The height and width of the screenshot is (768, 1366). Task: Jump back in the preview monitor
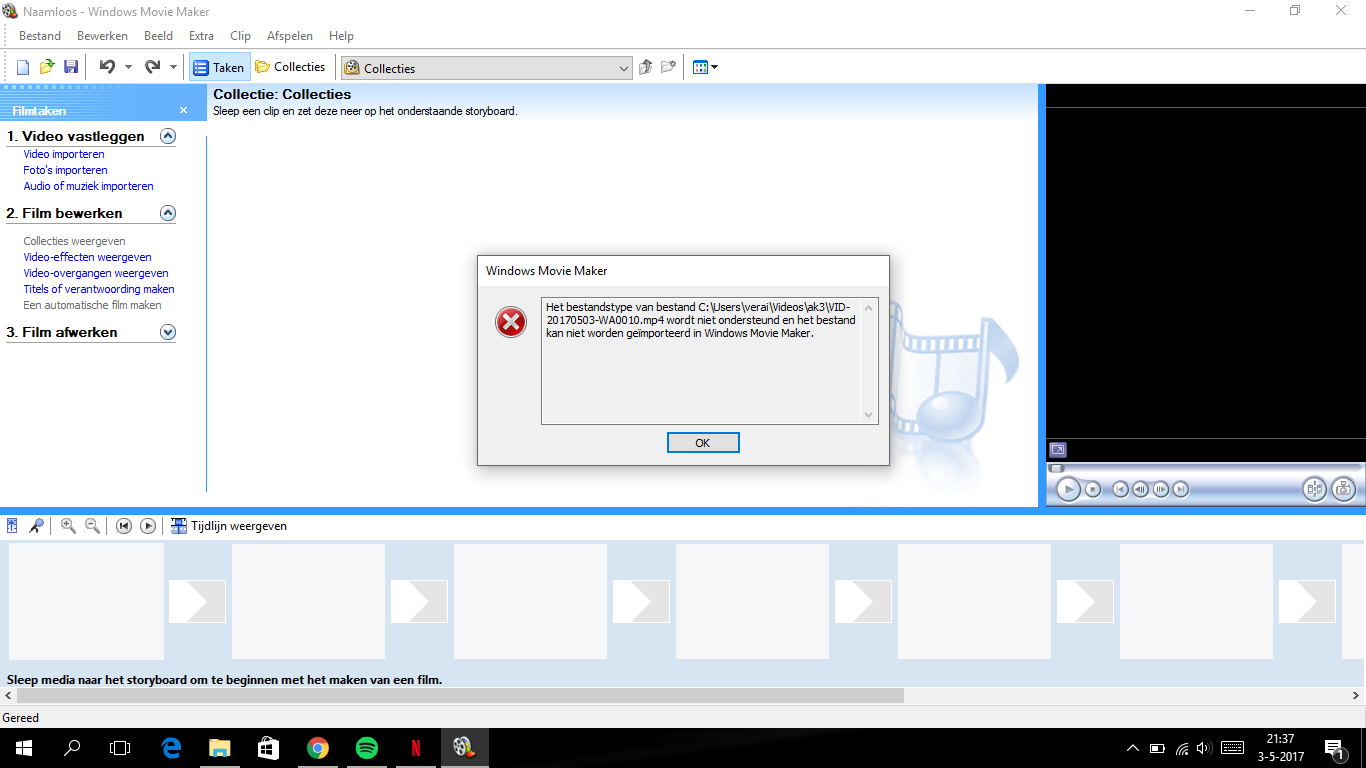point(1121,489)
